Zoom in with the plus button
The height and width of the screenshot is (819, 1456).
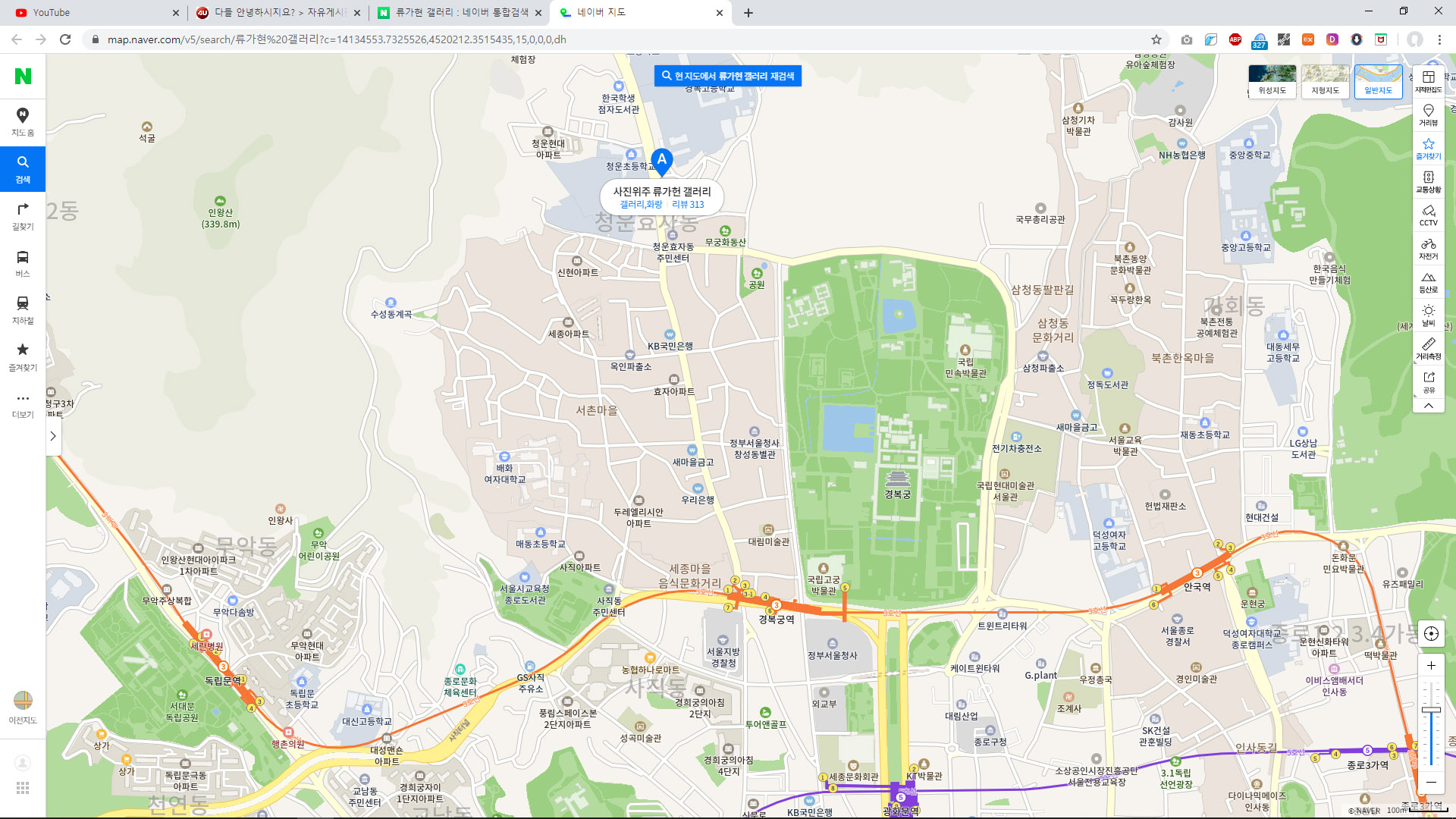pyautogui.click(x=1431, y=665)
